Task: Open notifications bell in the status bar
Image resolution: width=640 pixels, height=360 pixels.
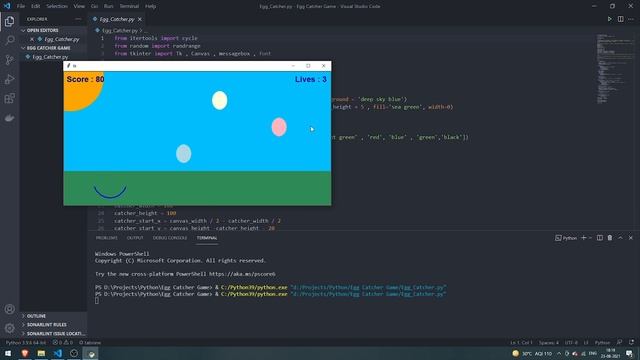Action: click(x=631, y=343)
